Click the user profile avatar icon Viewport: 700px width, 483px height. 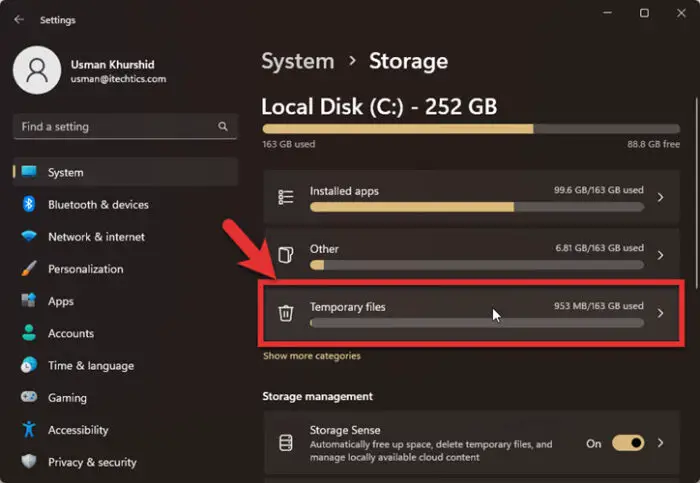pos(37,70)
